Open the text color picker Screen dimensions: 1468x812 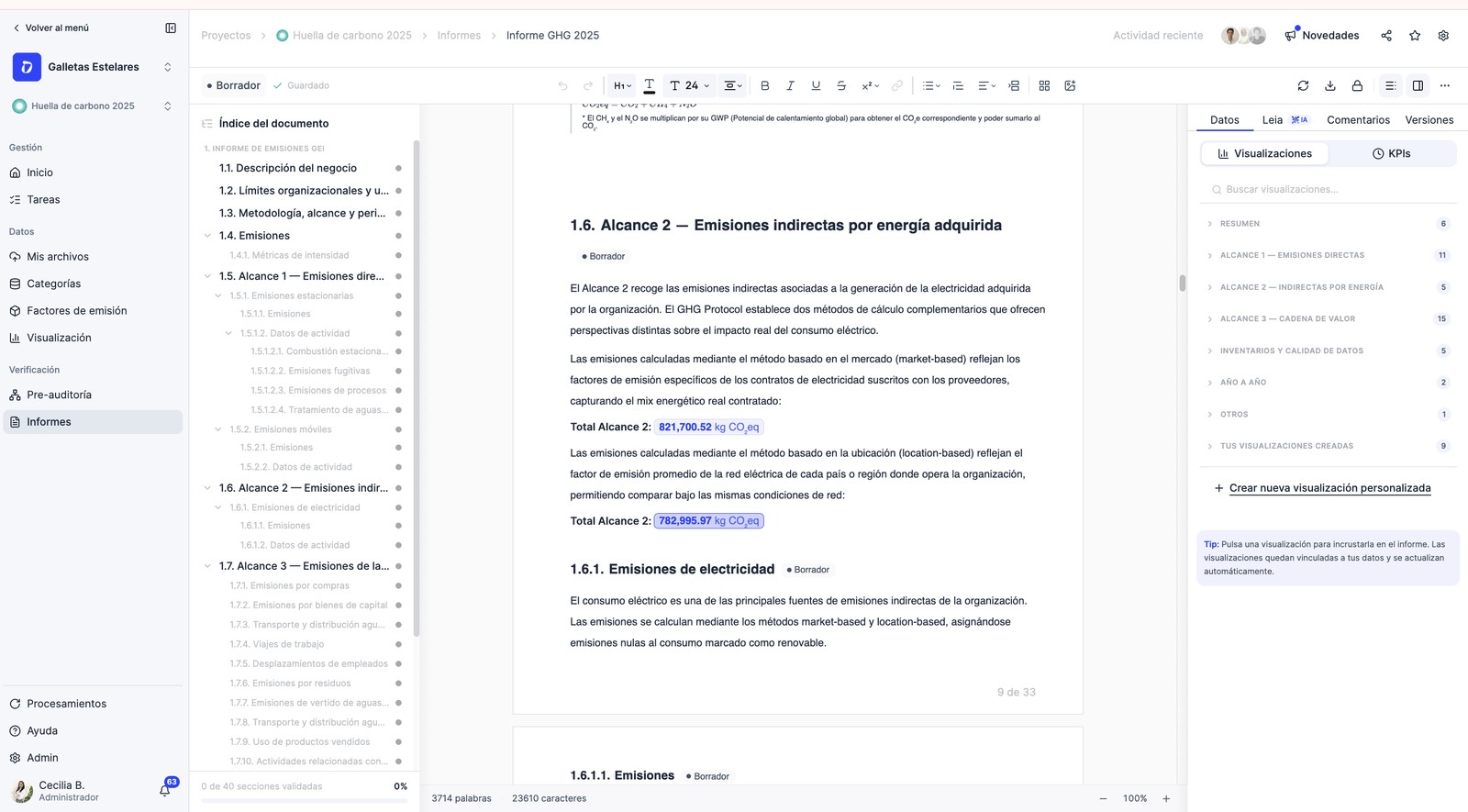pyautogui.click(x=649, y=85)
